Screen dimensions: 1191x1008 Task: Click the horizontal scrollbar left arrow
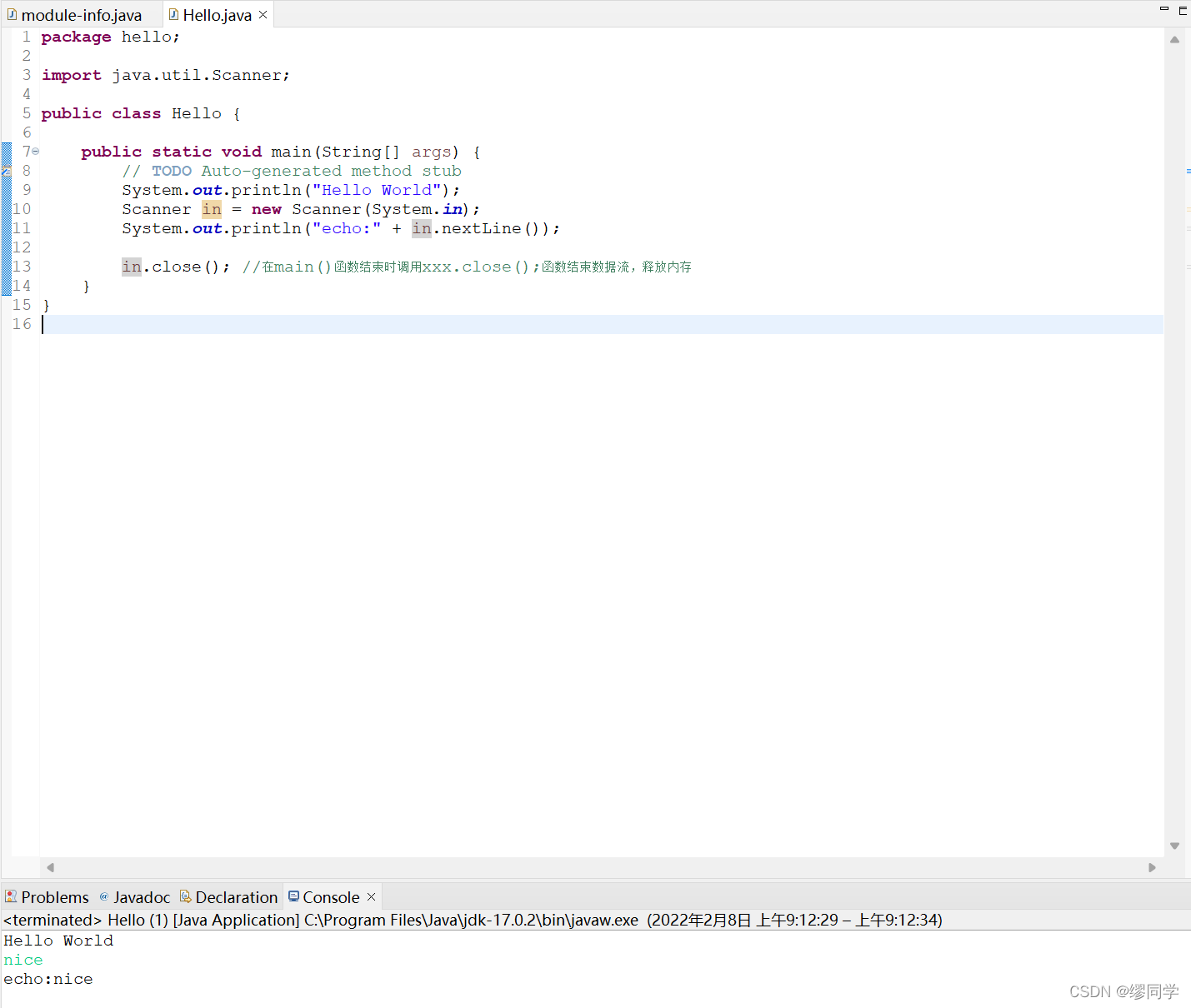pos(51,867)
